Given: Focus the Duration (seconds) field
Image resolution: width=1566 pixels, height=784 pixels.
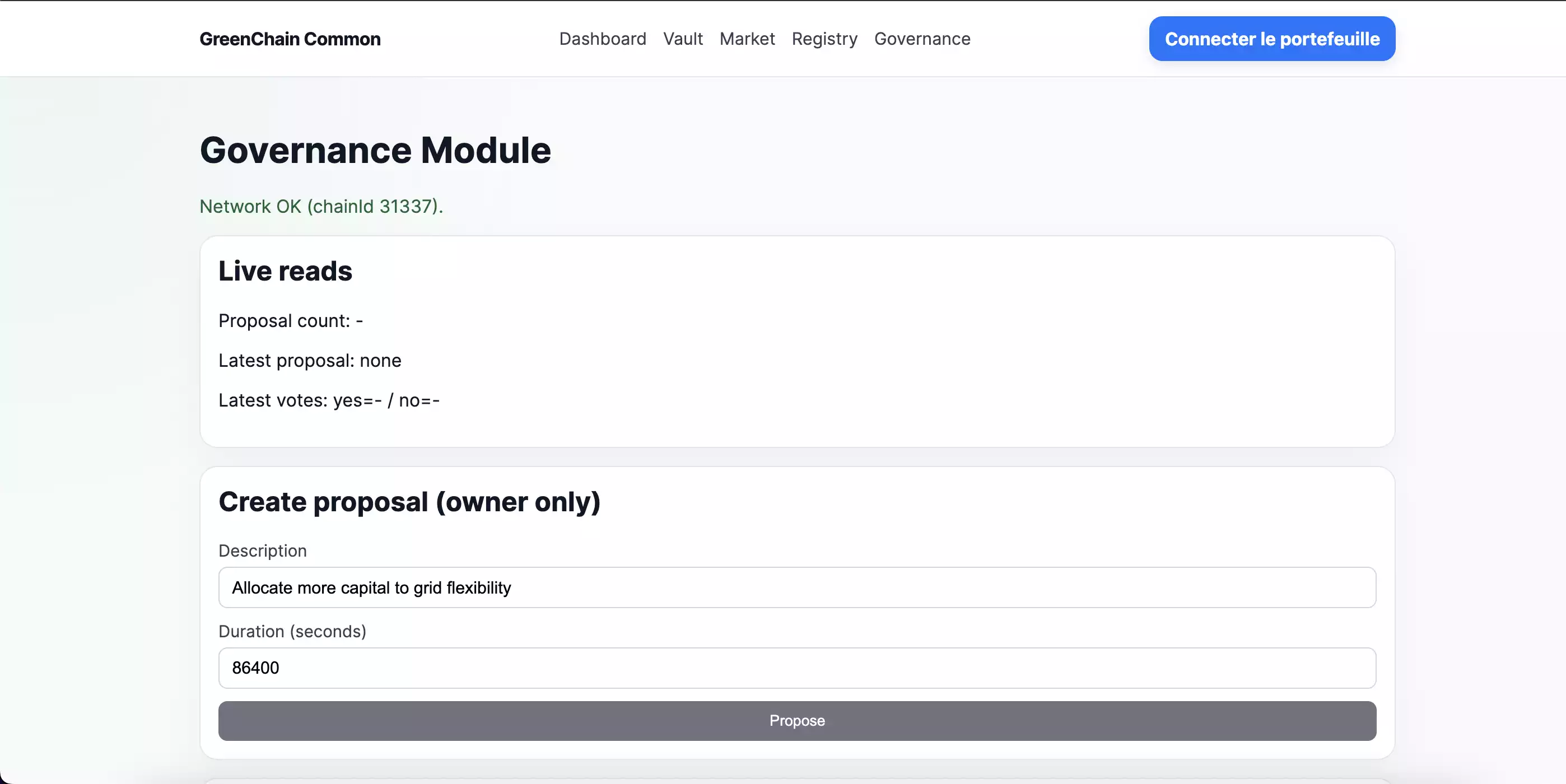Looking at the screenshot, I should point(796,668).
